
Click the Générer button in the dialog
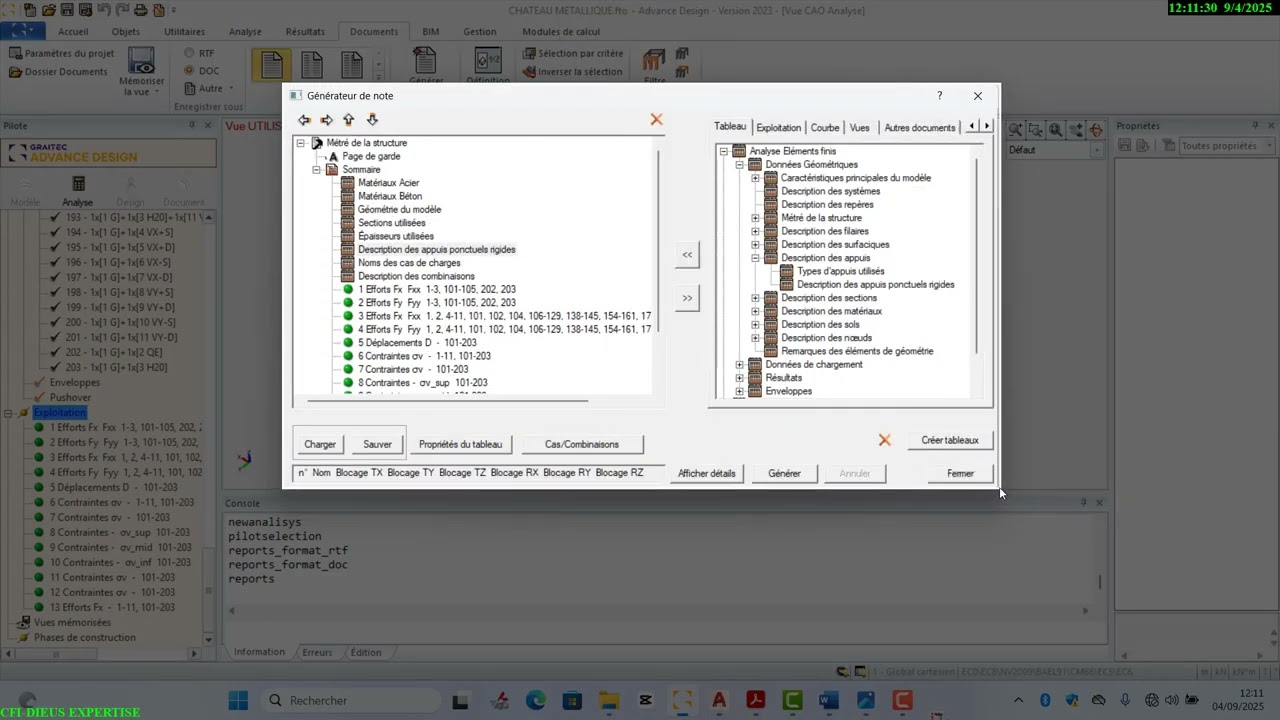784,473
